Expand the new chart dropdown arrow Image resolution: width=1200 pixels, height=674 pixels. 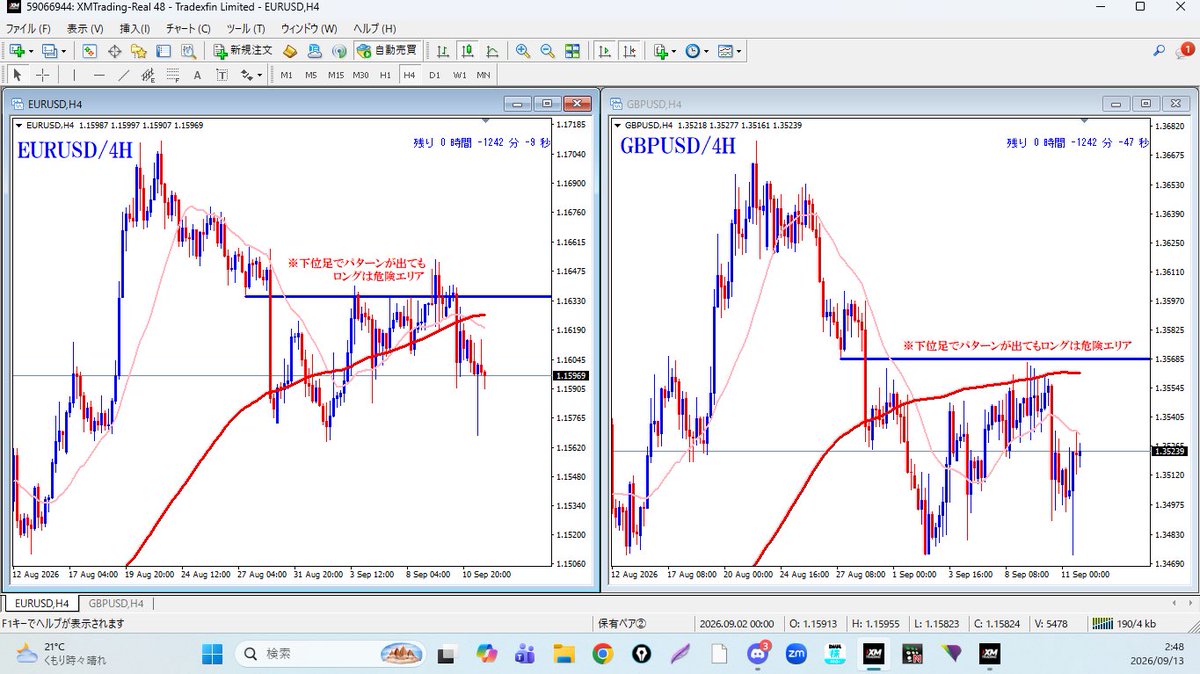(32, 51)
